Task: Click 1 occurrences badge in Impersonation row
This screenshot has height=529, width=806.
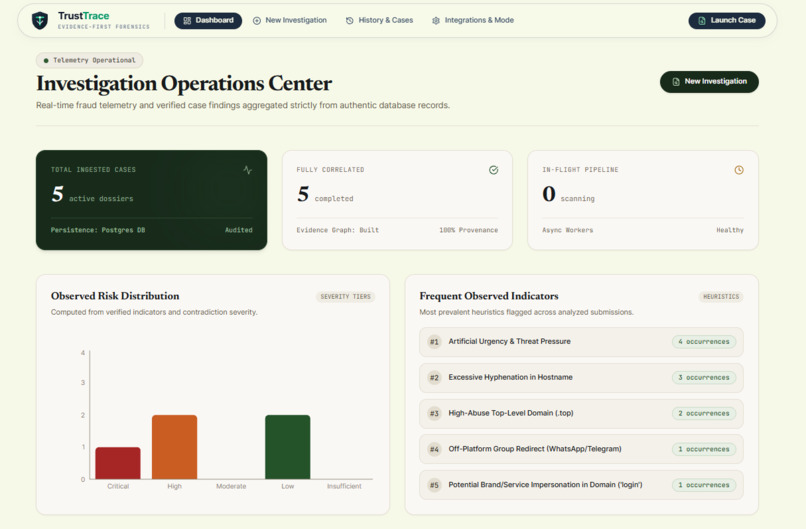Action: tap(704, 485)
